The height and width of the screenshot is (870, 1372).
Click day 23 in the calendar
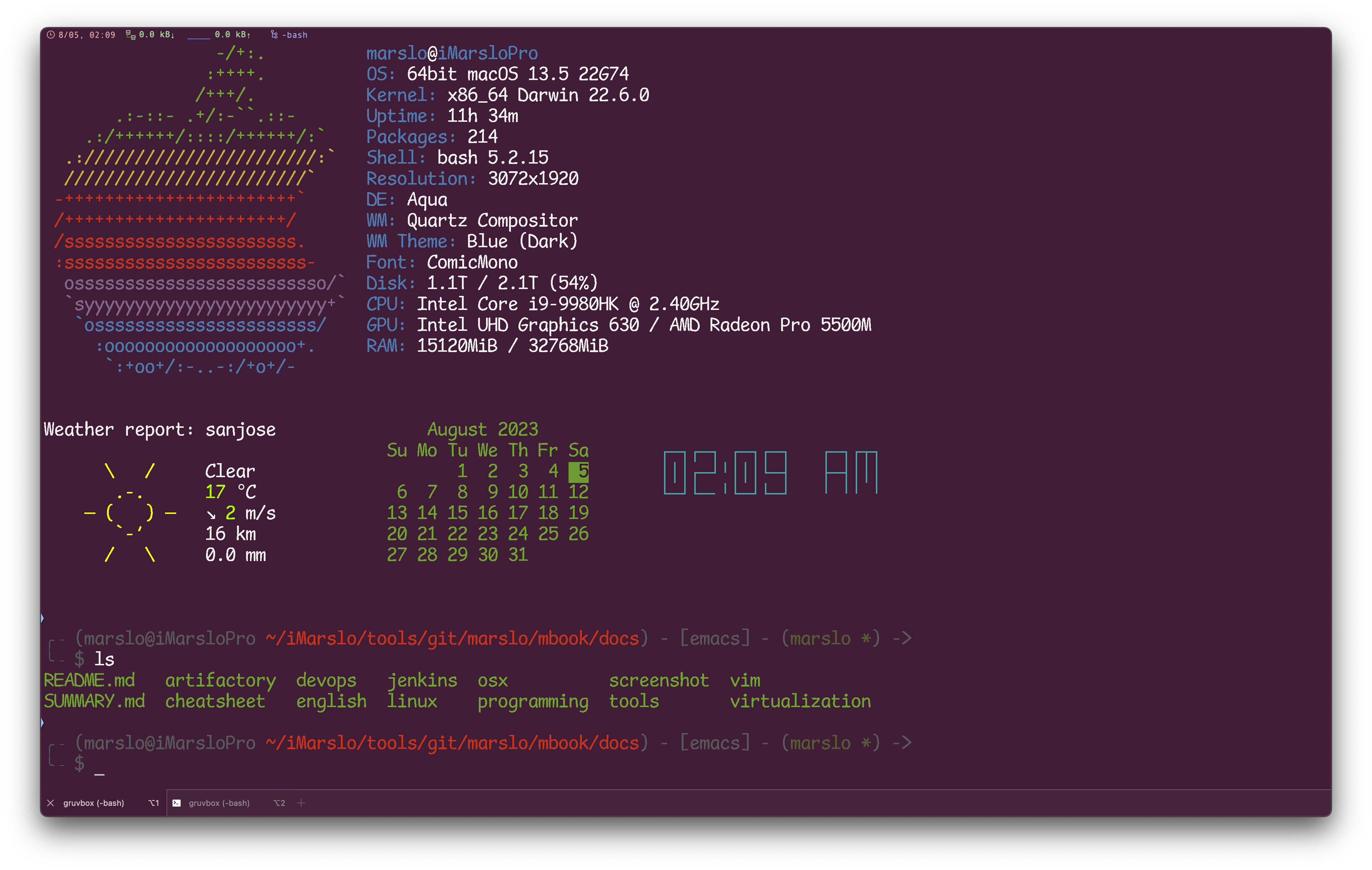pyautogui.click(x=488, y=534)
